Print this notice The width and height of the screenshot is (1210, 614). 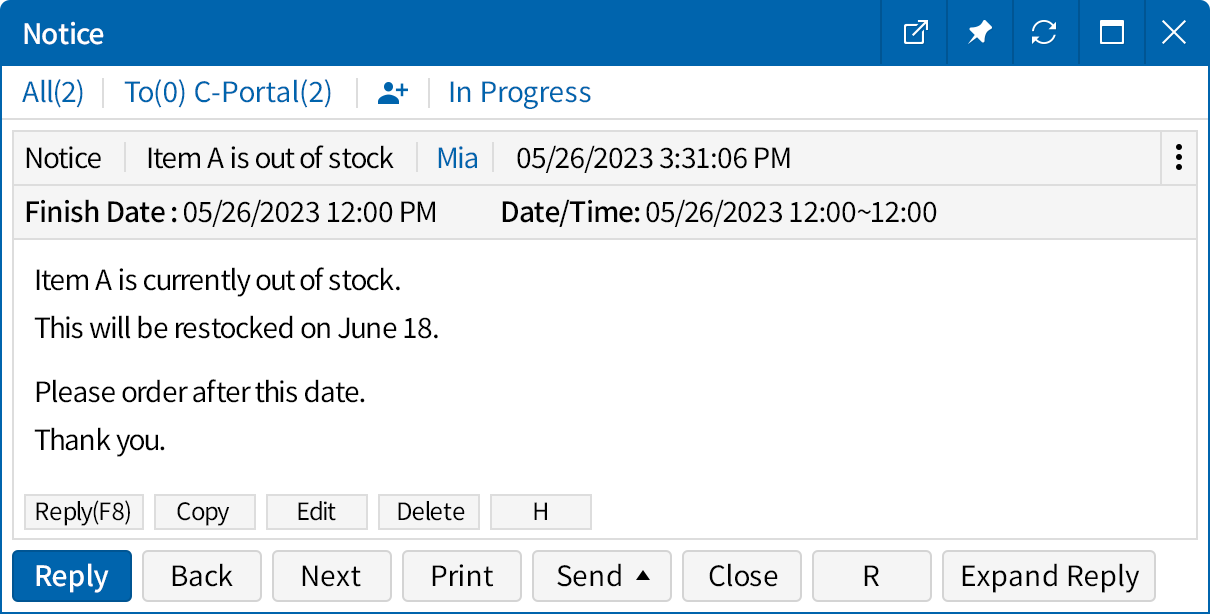click(x=462, y=576)
